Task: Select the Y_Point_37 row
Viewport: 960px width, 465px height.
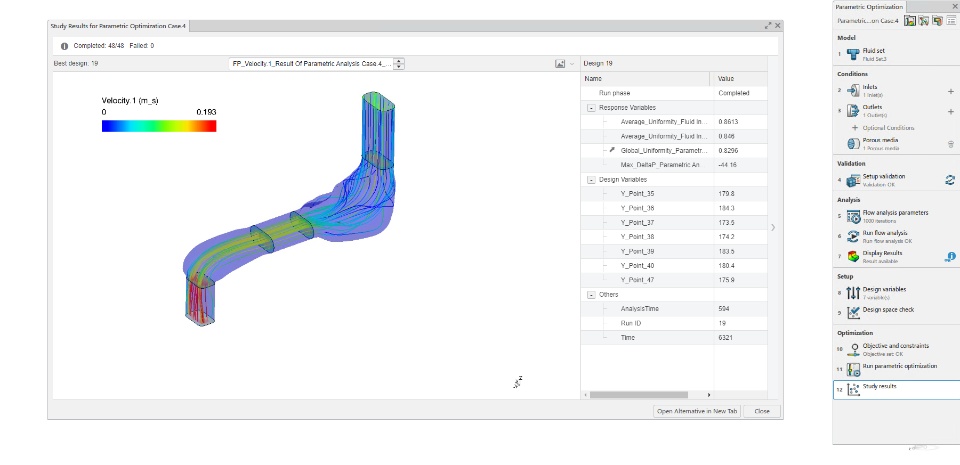Action: point(674,223)
